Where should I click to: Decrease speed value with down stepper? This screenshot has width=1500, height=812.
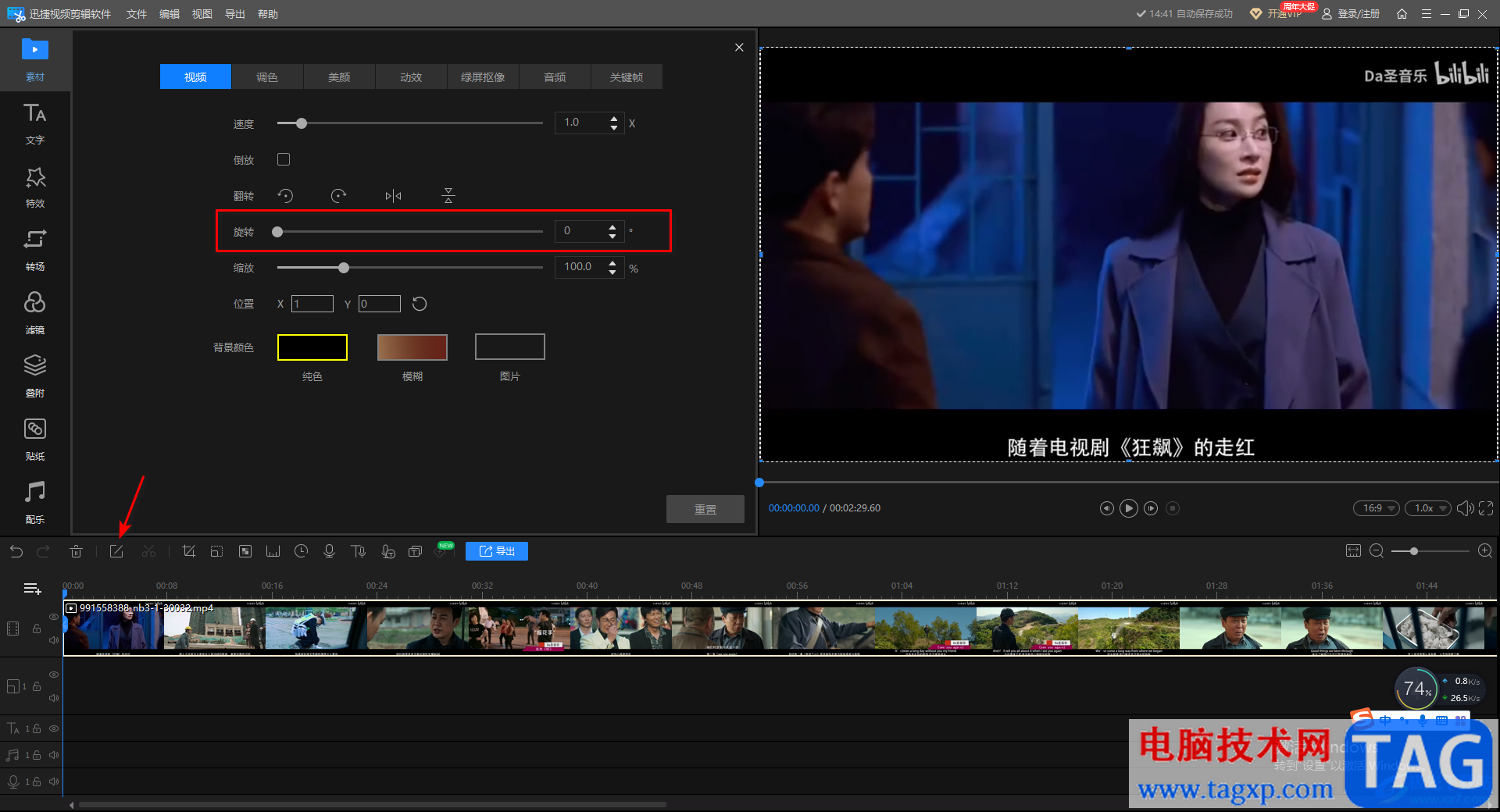pos(614,127)
